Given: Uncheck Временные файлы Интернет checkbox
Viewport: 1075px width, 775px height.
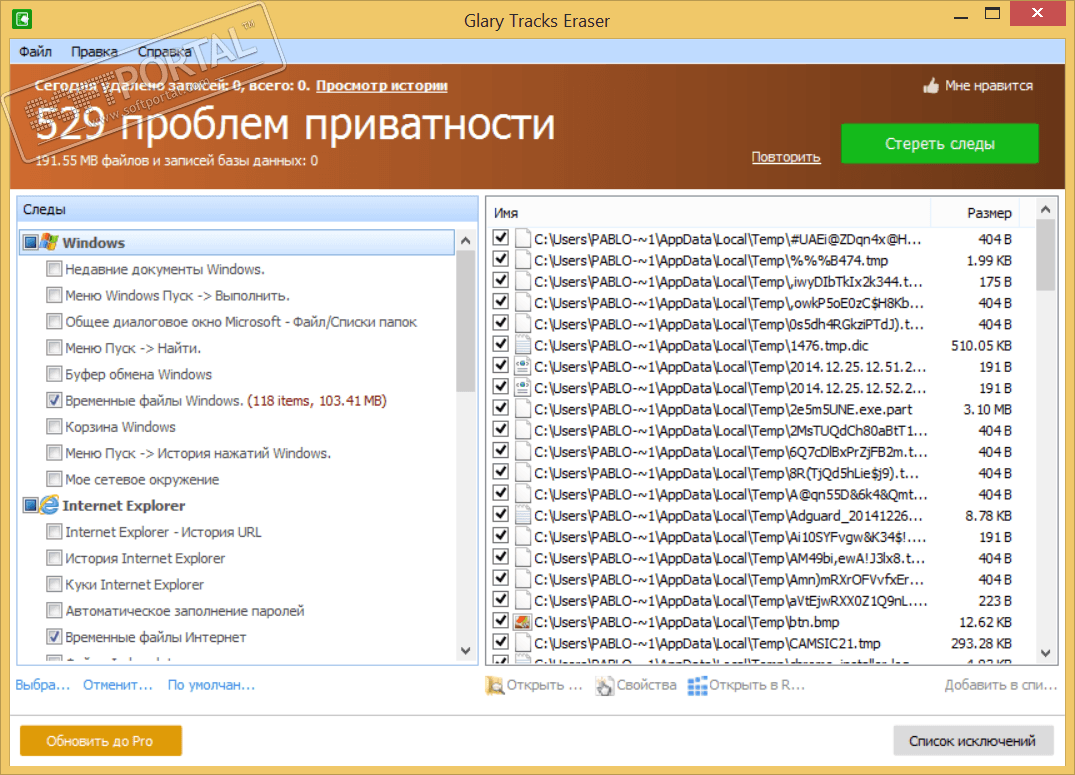Looking at the screenshot, I should pos(54,637).
